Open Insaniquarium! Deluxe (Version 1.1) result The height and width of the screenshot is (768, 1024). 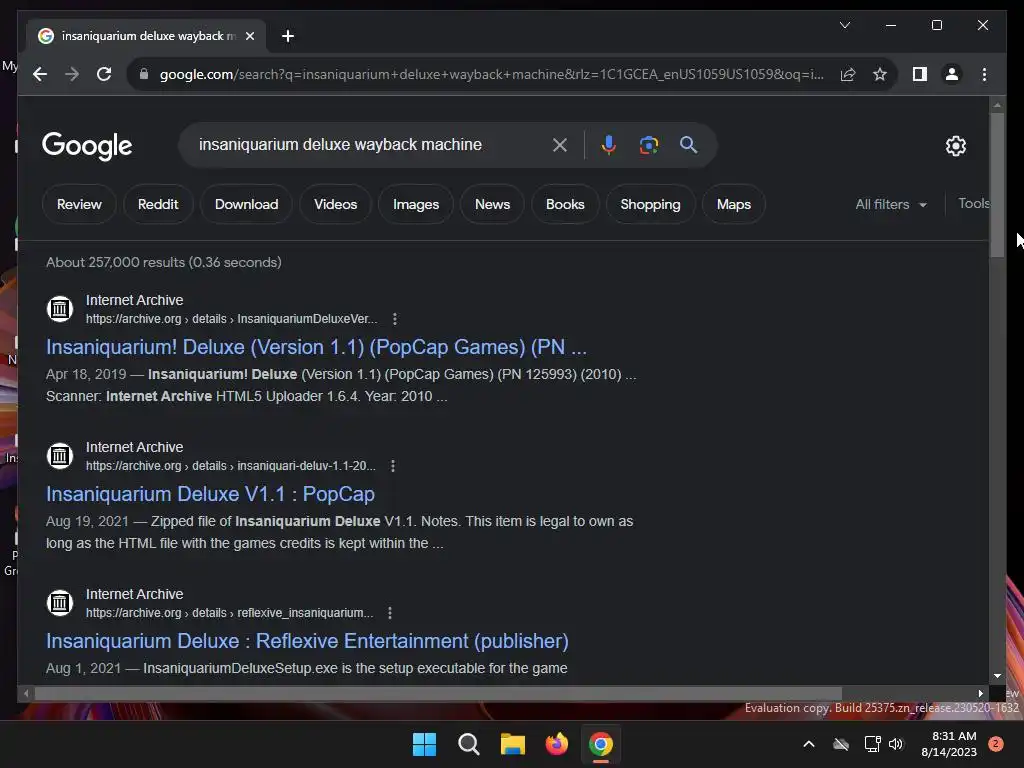click(x=316, y=347)
